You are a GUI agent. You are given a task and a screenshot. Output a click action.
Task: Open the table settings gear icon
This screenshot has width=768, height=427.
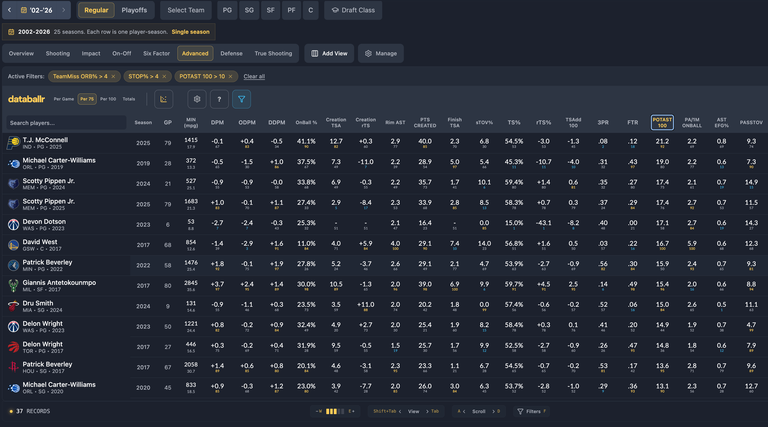click(197, 99)
